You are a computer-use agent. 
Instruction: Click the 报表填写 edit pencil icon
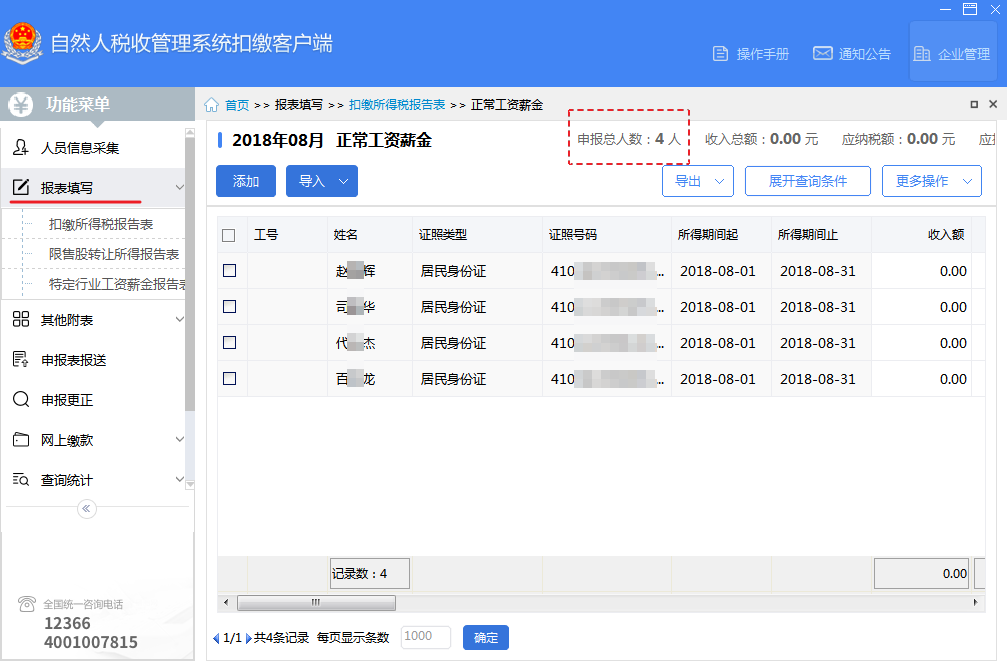[21, 187]
